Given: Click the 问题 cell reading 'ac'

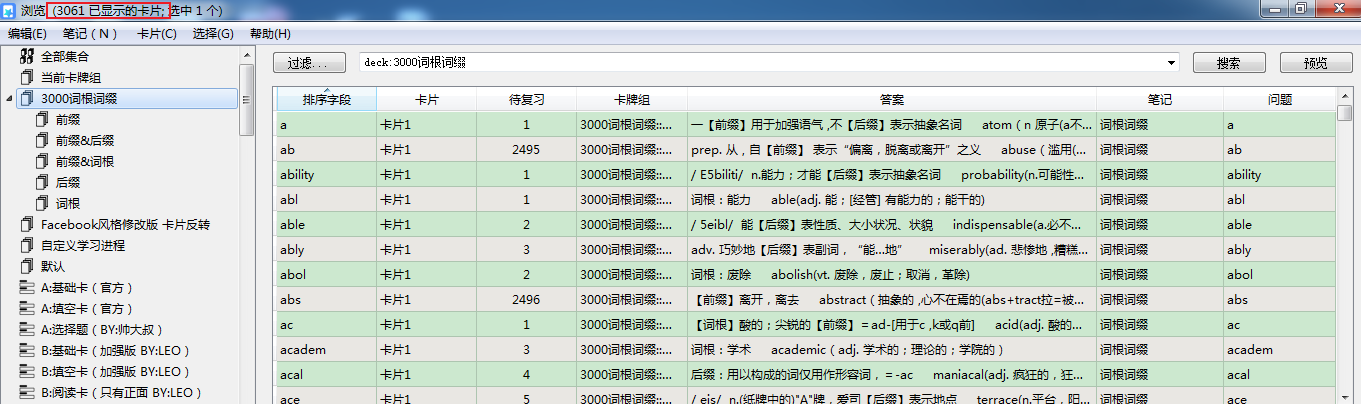Looking at the screenshot, I should tap(1280, 324).
